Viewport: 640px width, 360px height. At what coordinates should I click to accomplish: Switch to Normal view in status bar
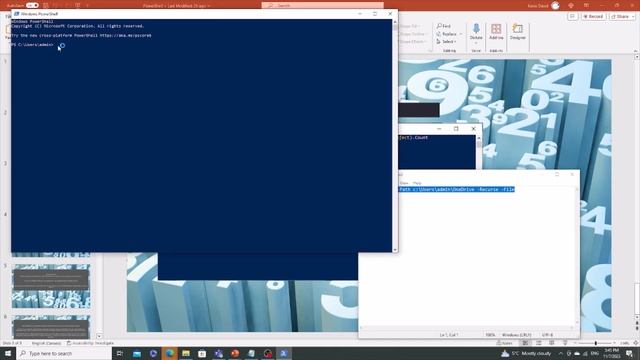click(x=525, y=343)
